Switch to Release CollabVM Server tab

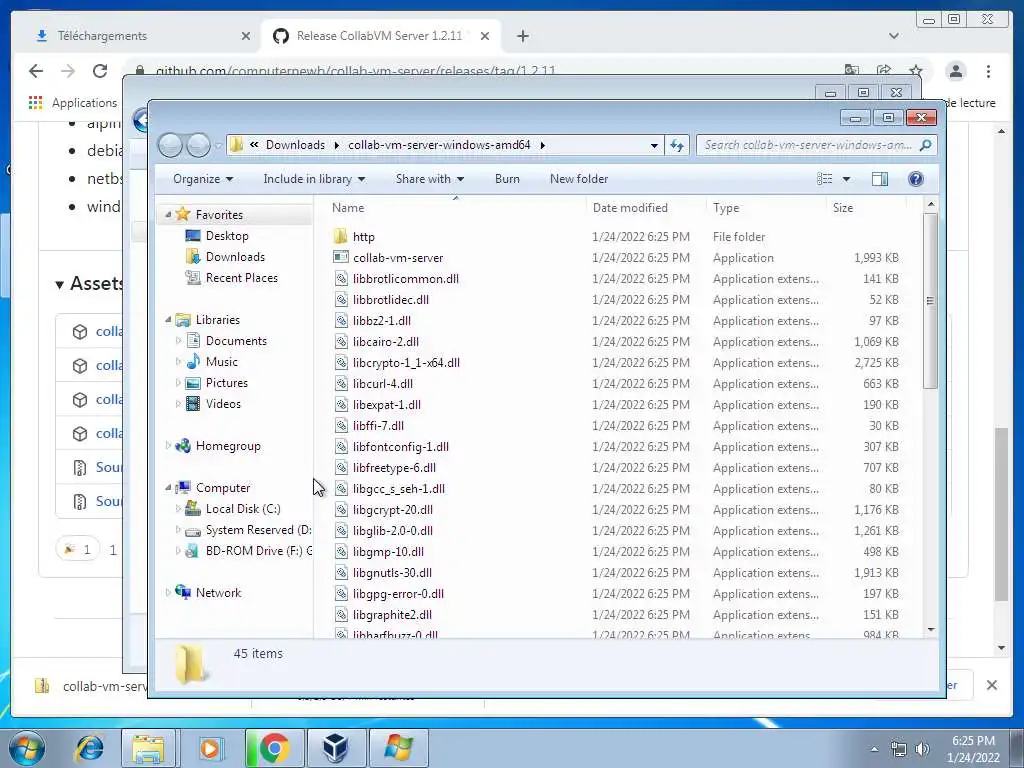[381, 36]
